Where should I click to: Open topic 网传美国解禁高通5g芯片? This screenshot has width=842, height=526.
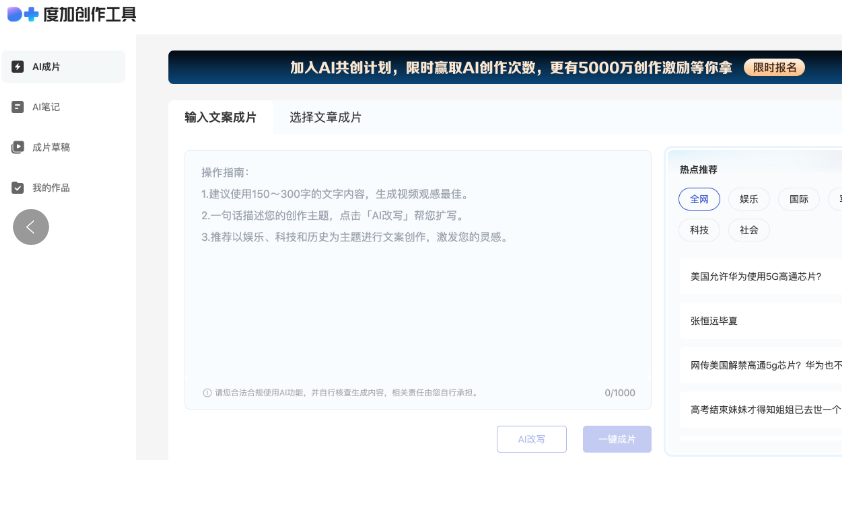[x=761, y=366]
